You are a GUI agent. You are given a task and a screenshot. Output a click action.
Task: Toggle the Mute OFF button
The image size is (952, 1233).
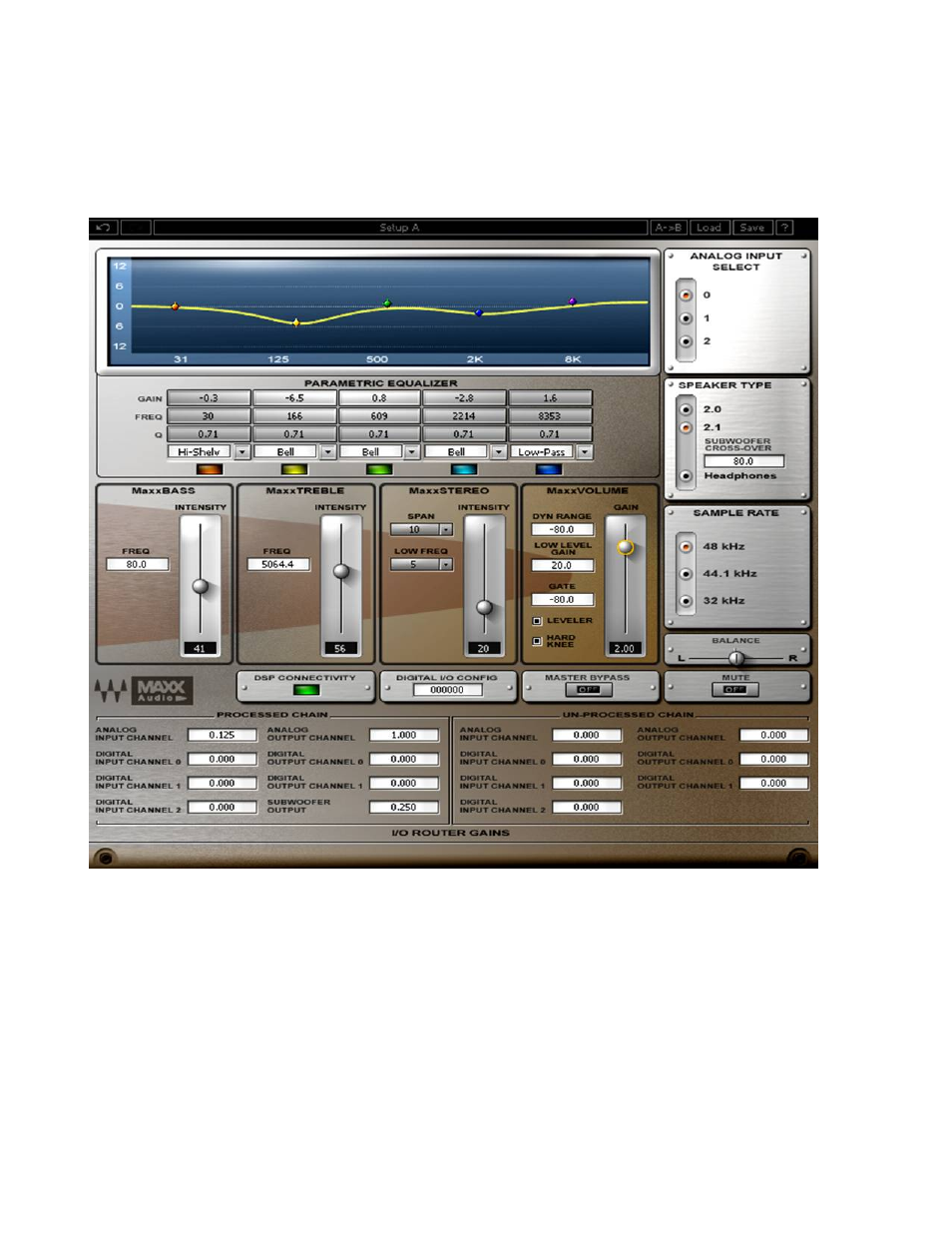click(735, 689)
